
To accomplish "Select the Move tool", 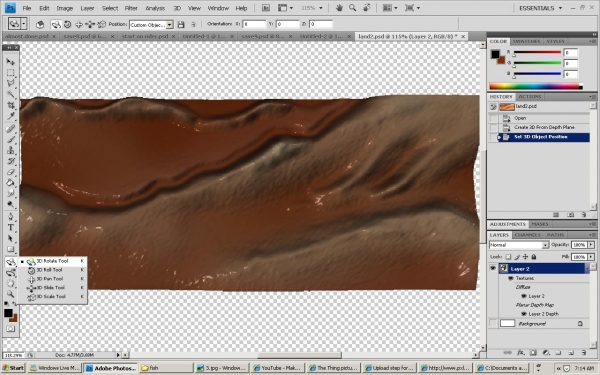I will point(10,62).
